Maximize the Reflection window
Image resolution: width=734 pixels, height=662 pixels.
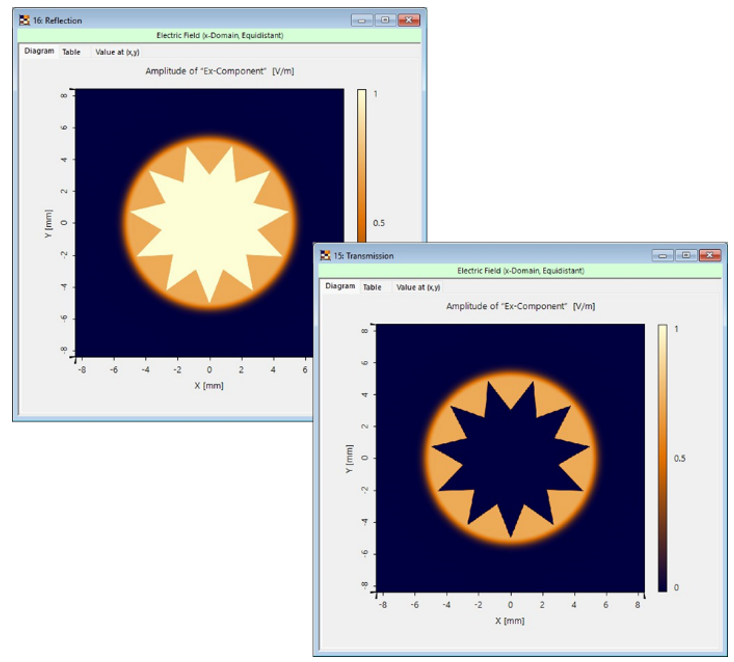(x=384, y=20)
